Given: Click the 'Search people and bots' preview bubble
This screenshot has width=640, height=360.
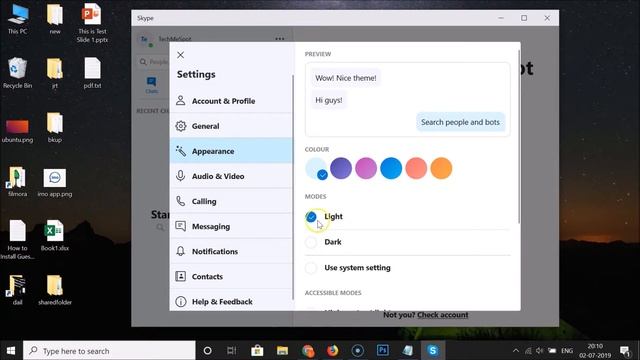Looking at the screenshot, I should (460, 122).
